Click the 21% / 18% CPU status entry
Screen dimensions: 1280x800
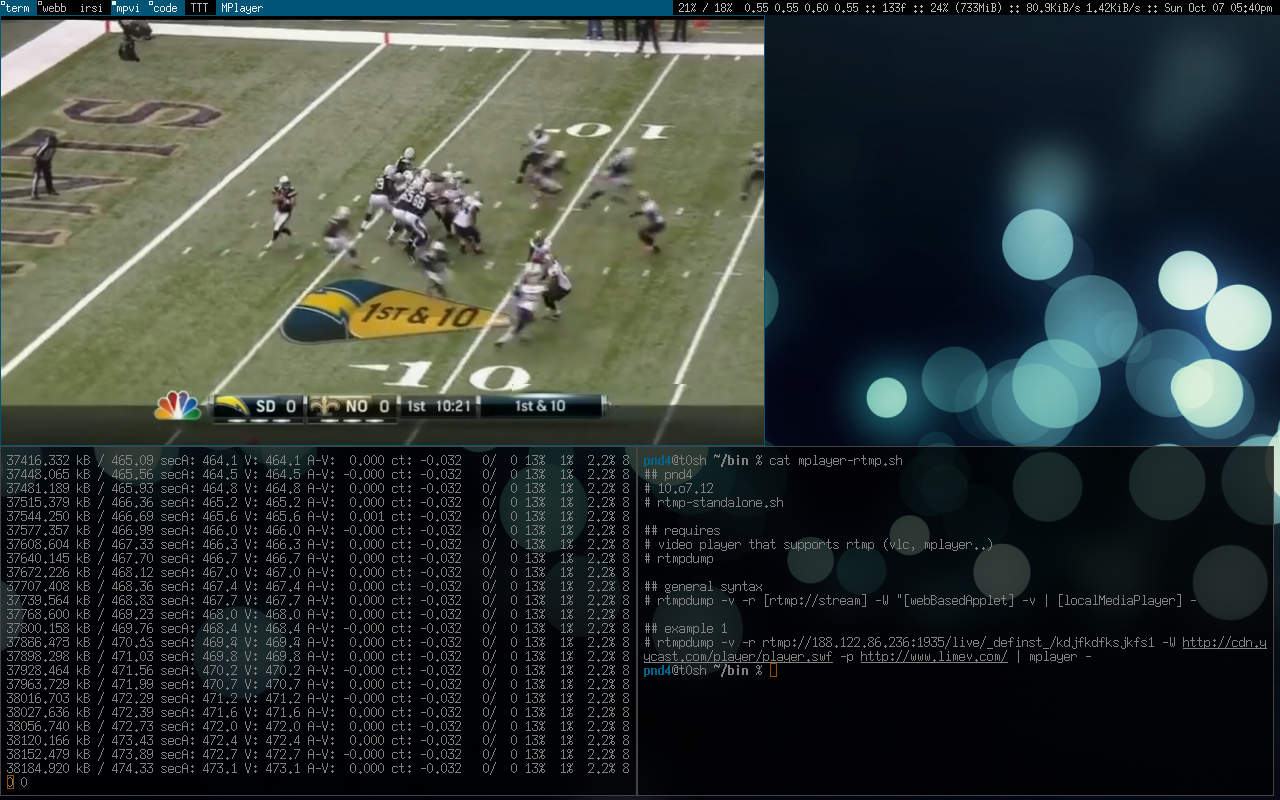(705, 8)
